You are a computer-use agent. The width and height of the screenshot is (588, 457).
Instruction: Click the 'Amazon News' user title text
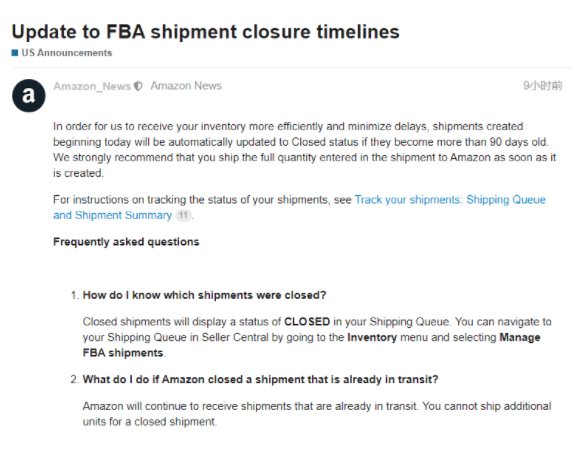click(186, 86)
